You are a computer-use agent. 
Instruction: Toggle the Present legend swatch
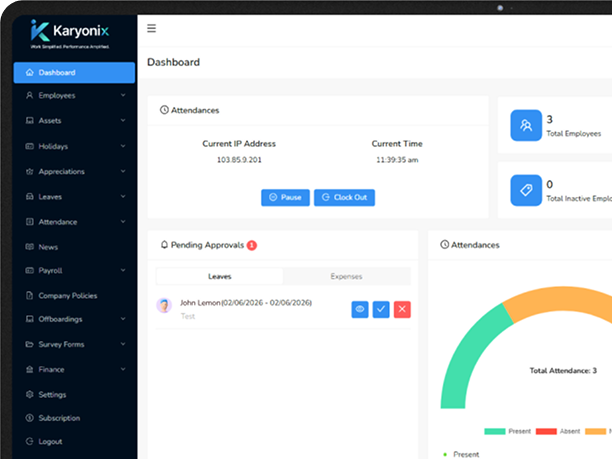click(495, 431)
